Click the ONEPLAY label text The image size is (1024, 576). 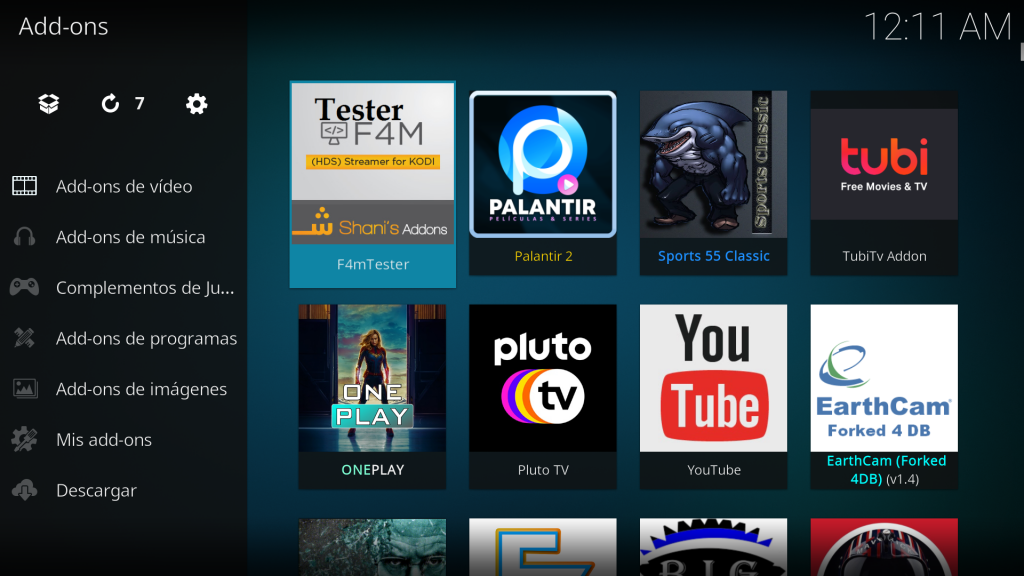(373, 470)
